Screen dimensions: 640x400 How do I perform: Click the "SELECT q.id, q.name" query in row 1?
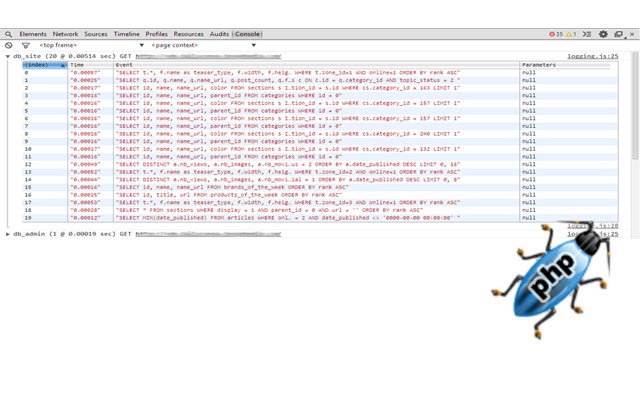288,80
